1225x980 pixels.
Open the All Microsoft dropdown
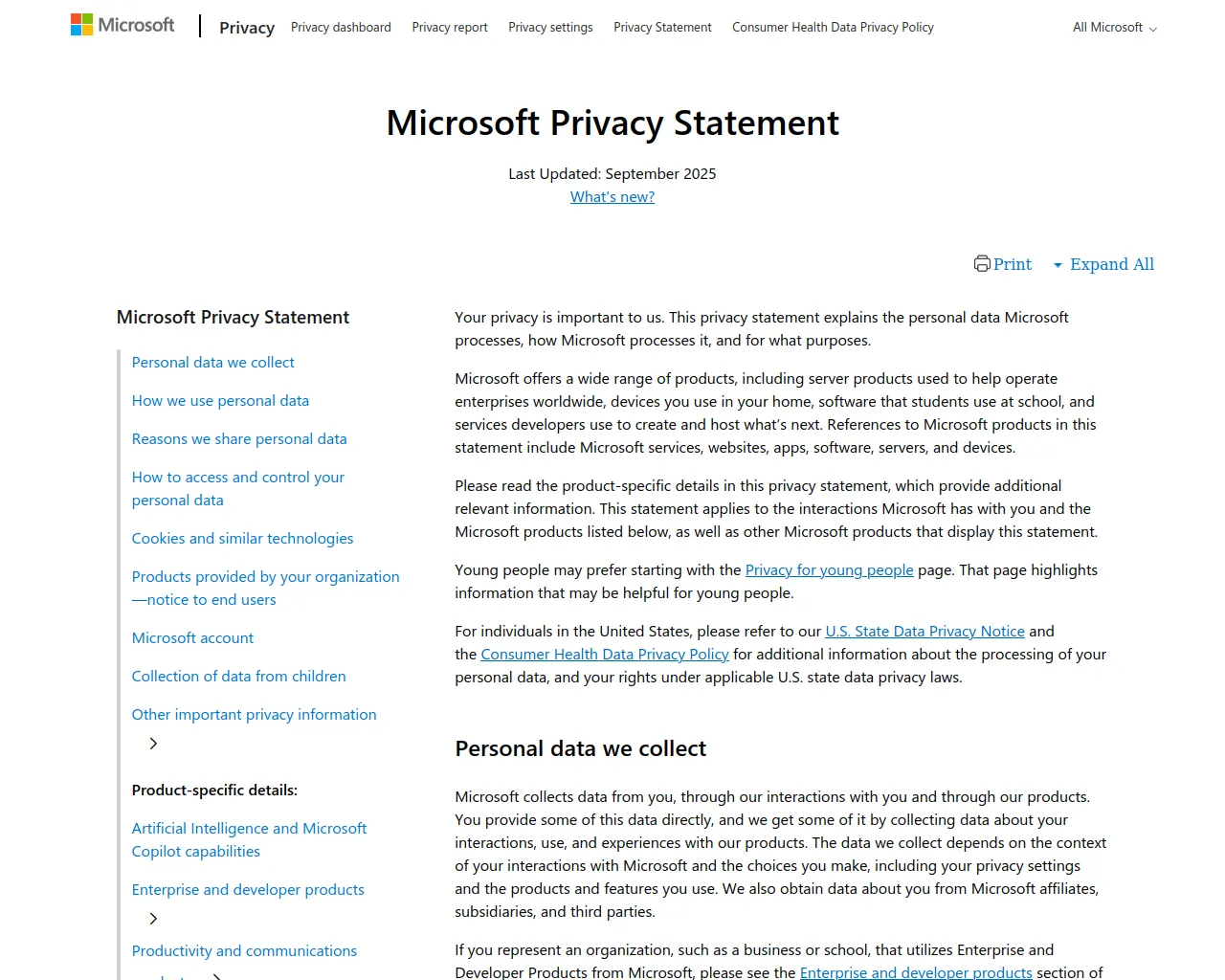pos(1114,28)
